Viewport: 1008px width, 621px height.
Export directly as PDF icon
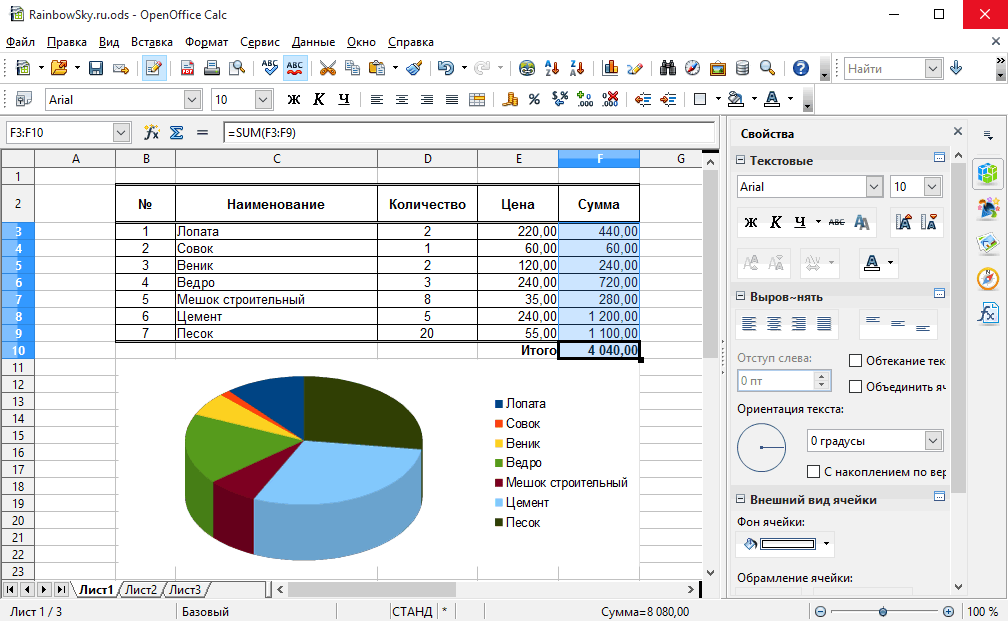click(x=187, y=68)
